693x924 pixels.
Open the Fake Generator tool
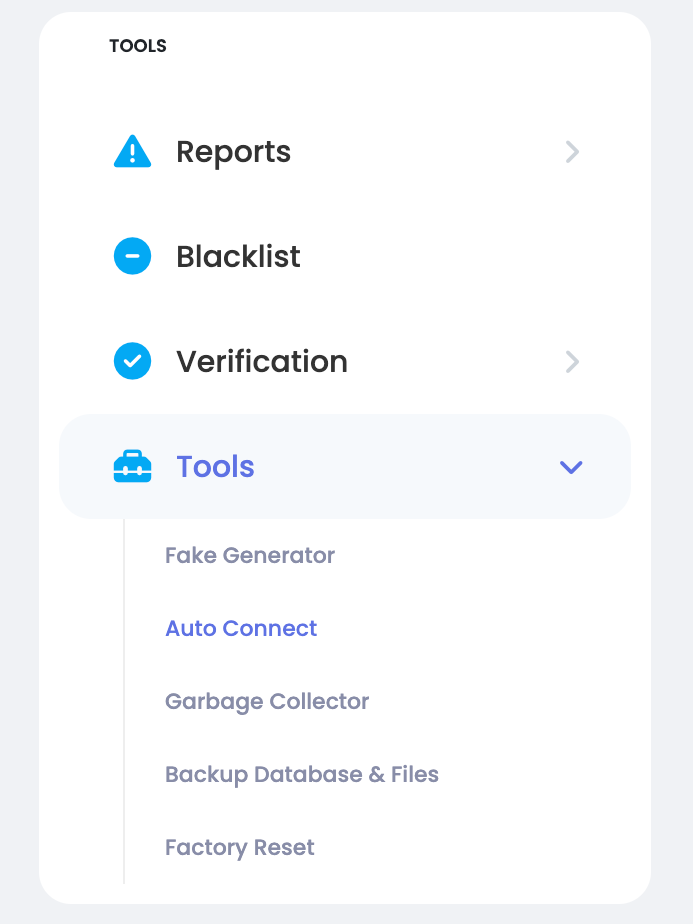(250, 555)
